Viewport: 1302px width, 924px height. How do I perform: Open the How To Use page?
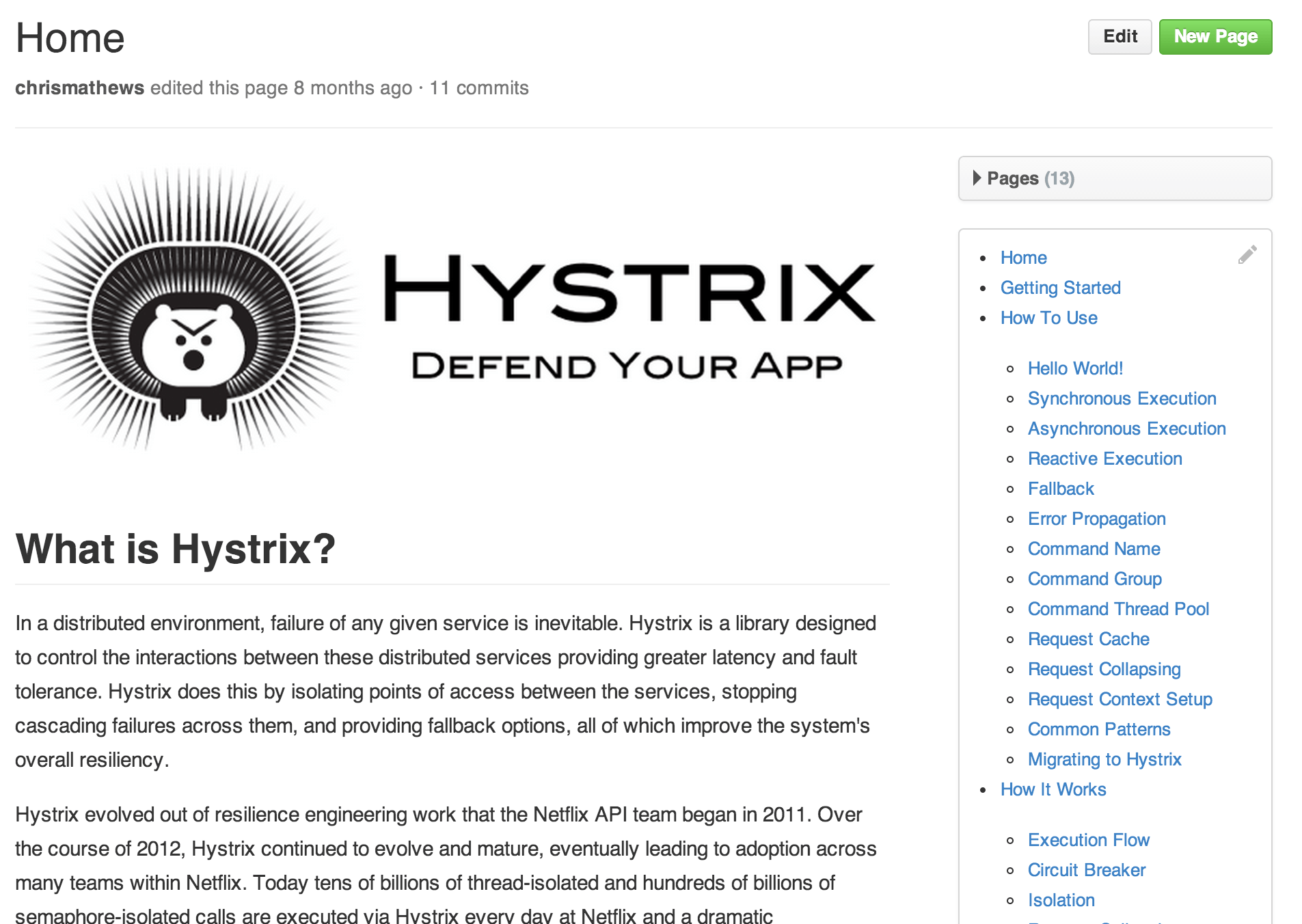[x=1048, y=318]
